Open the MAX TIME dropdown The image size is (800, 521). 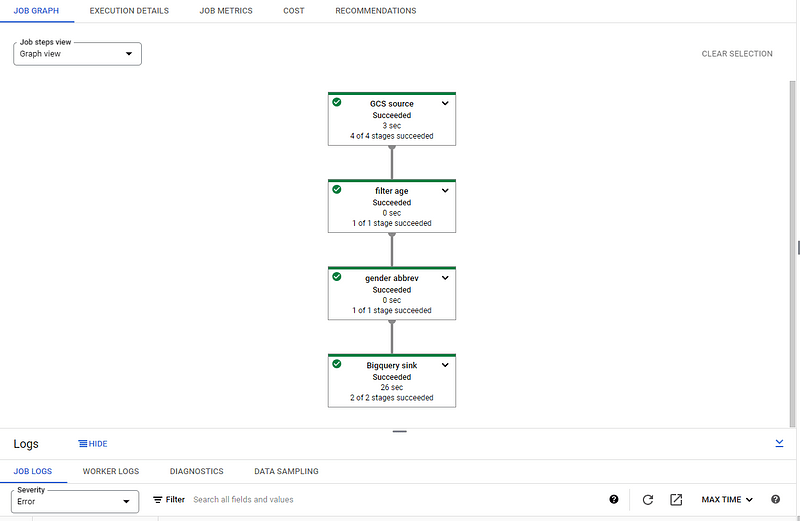[727, 499]
